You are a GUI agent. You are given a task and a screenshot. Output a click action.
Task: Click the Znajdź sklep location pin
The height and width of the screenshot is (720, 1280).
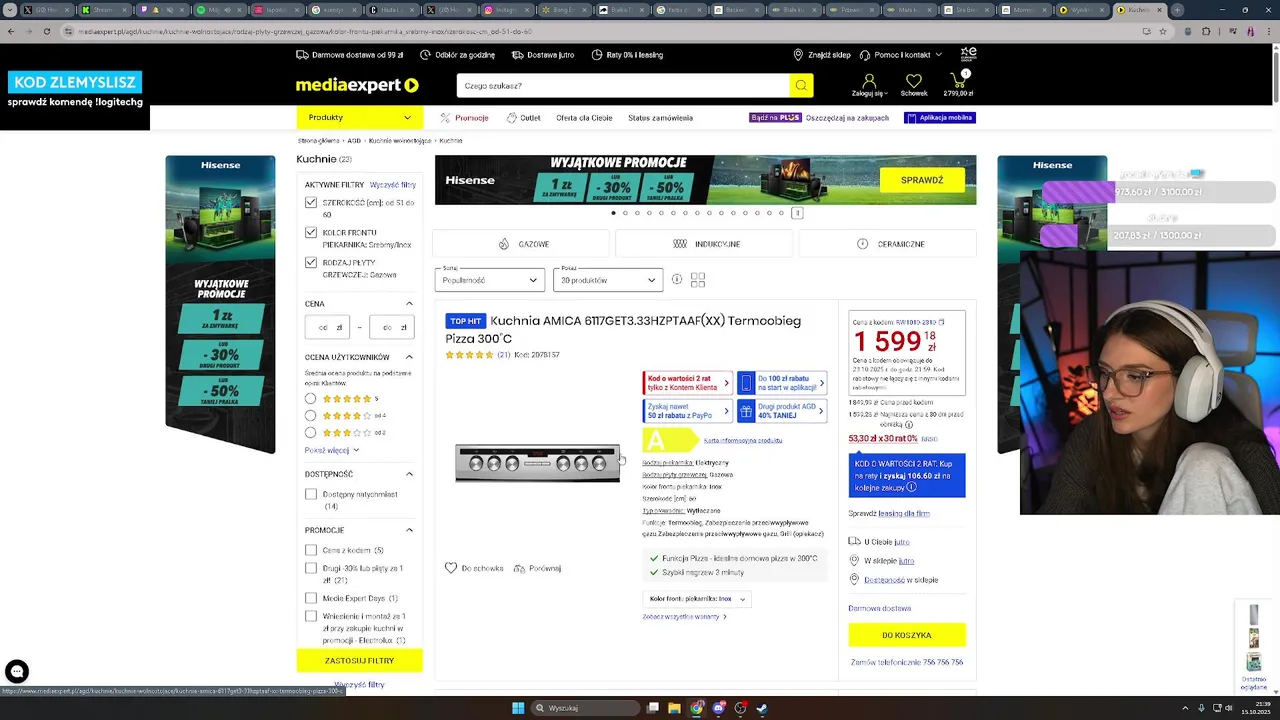click(x=798, y=54)
